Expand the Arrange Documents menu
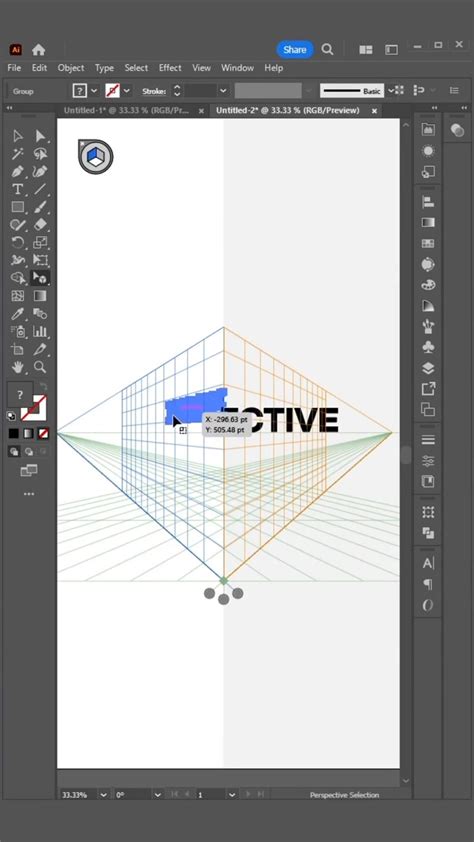The image size is (474, 842). (x=366, y=50)
